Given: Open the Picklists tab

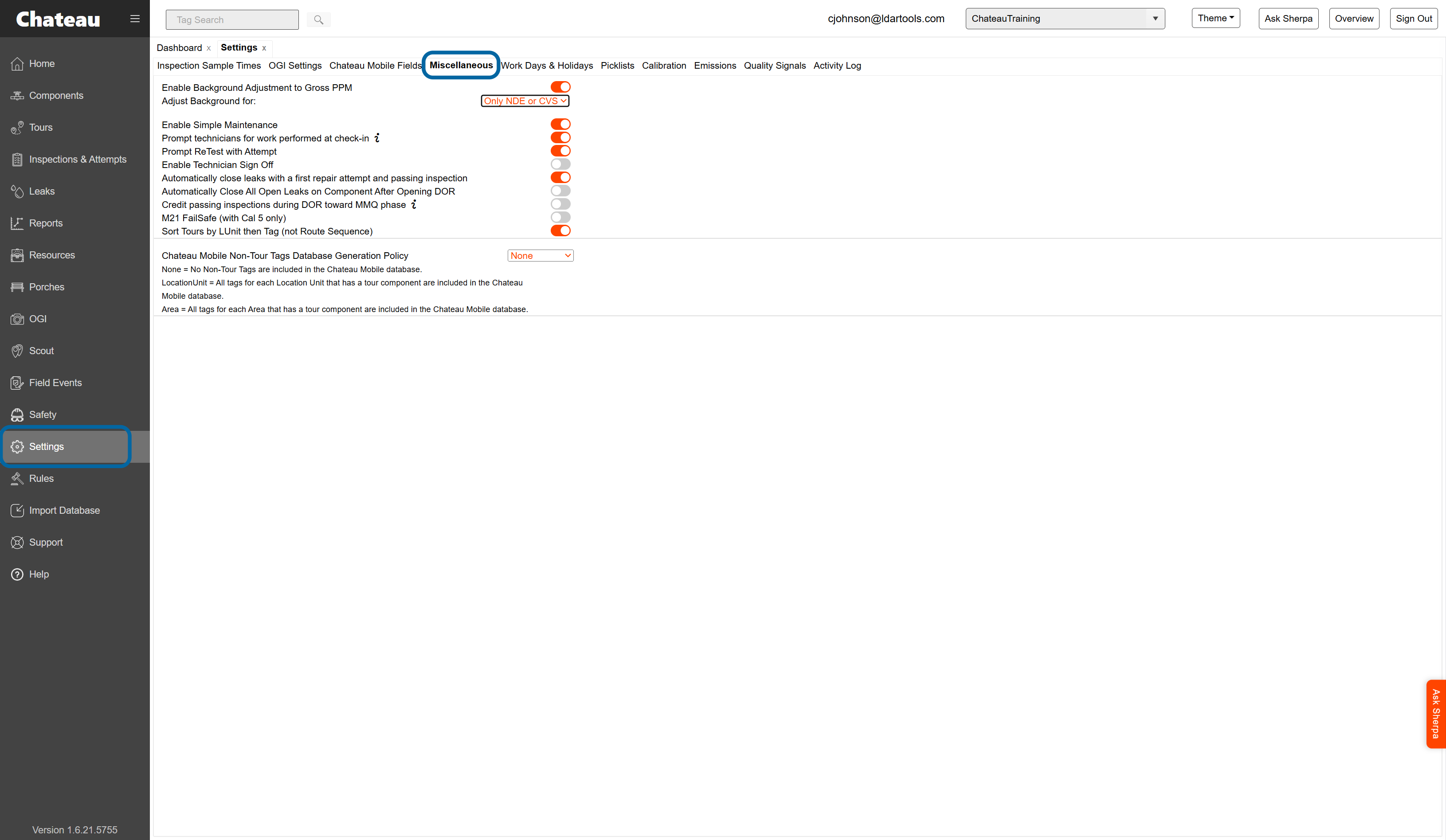Looking at the screenshot, I should pyautogui.click(x=617, y=66).
